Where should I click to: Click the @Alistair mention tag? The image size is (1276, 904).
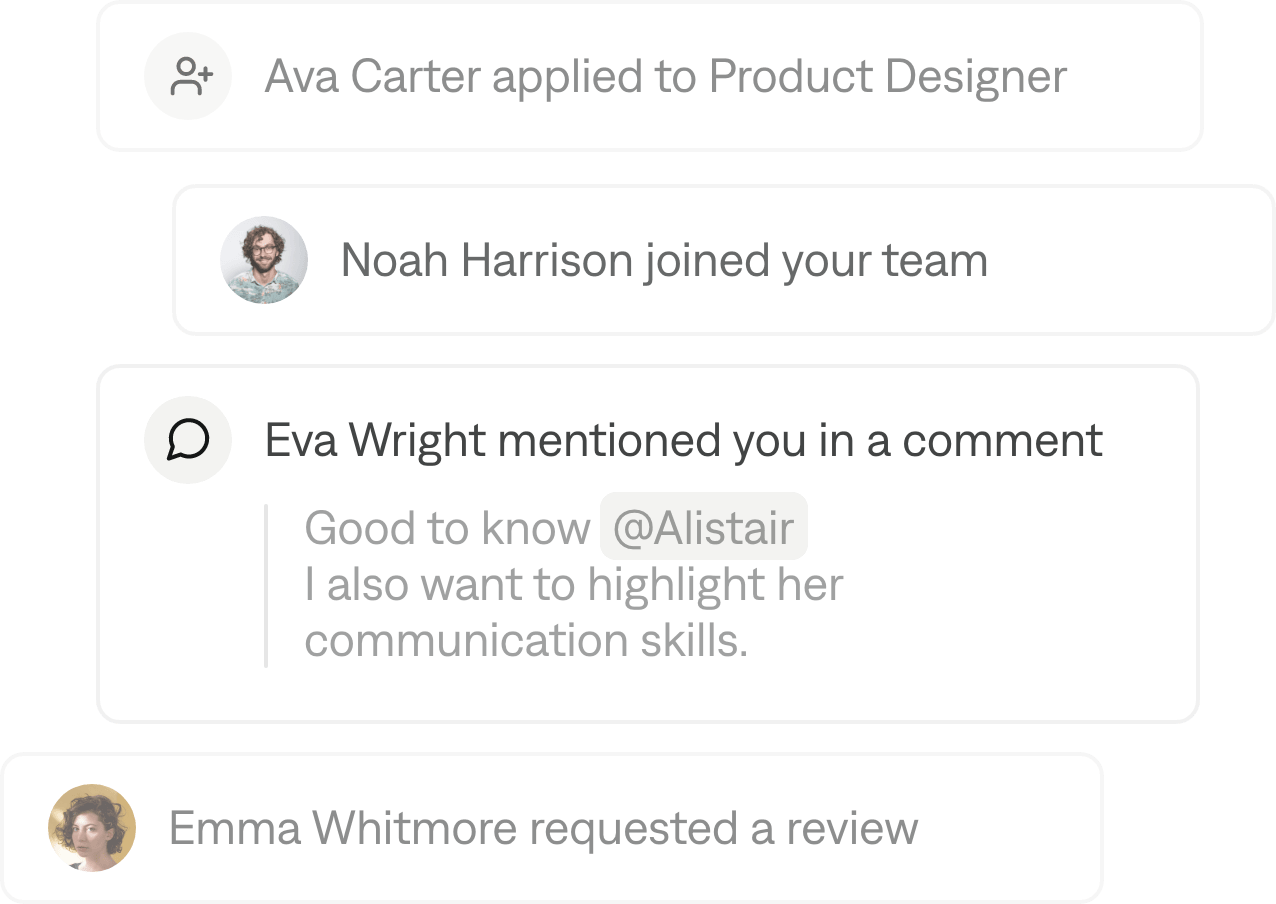[703, 527]
